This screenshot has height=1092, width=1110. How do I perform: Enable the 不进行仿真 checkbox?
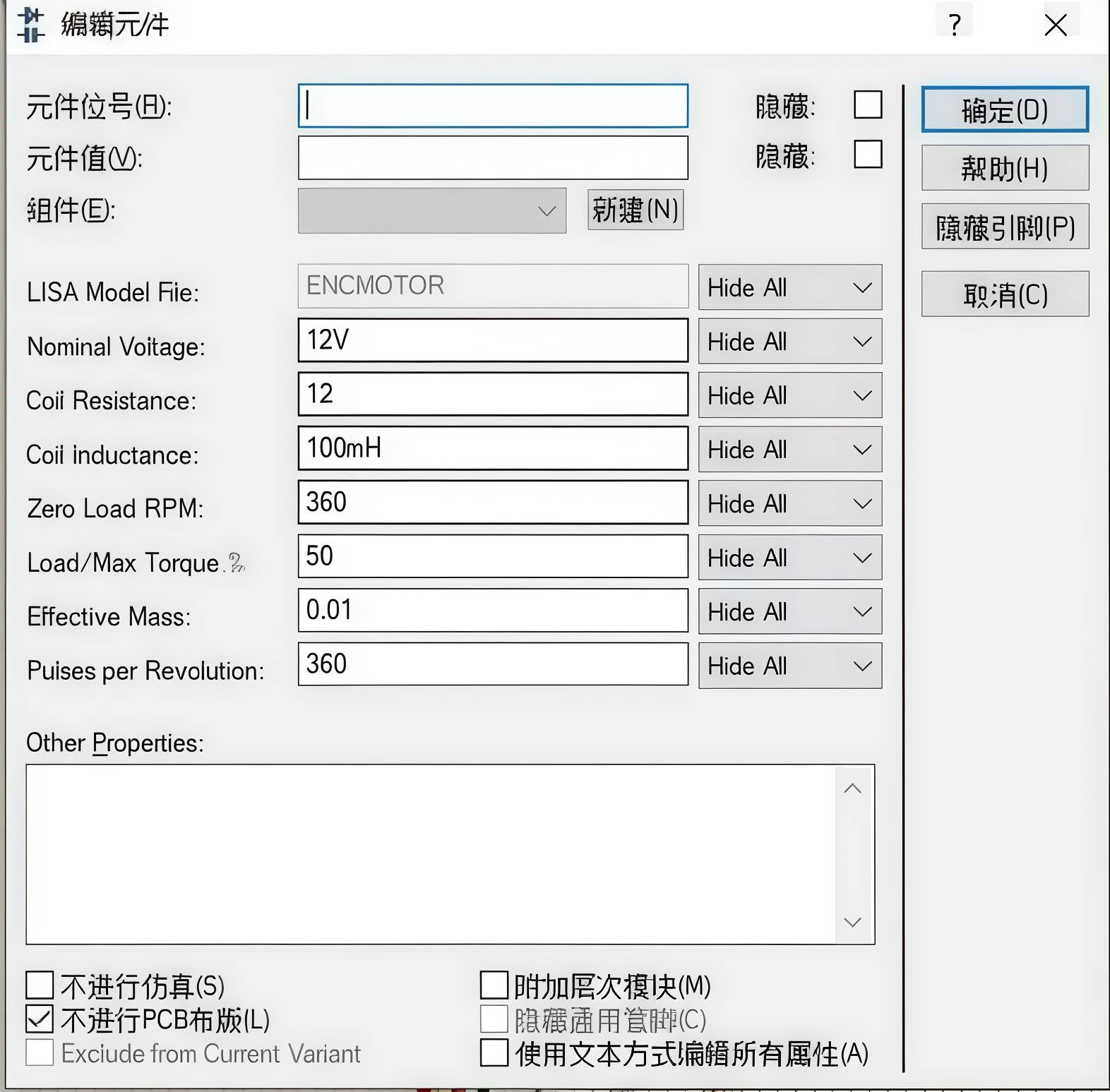click(40, 985)
